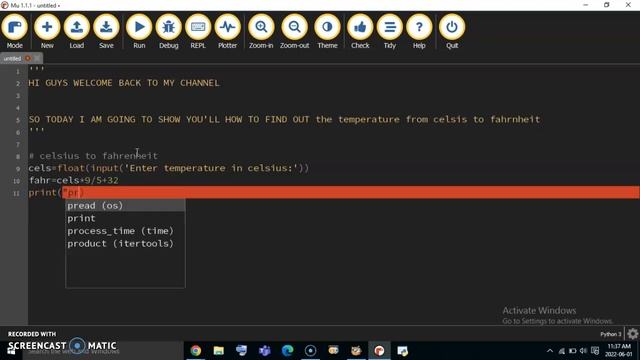Screen dimensions: 640x360
Task: Open the REPL panel
Action: click(198, 31)
